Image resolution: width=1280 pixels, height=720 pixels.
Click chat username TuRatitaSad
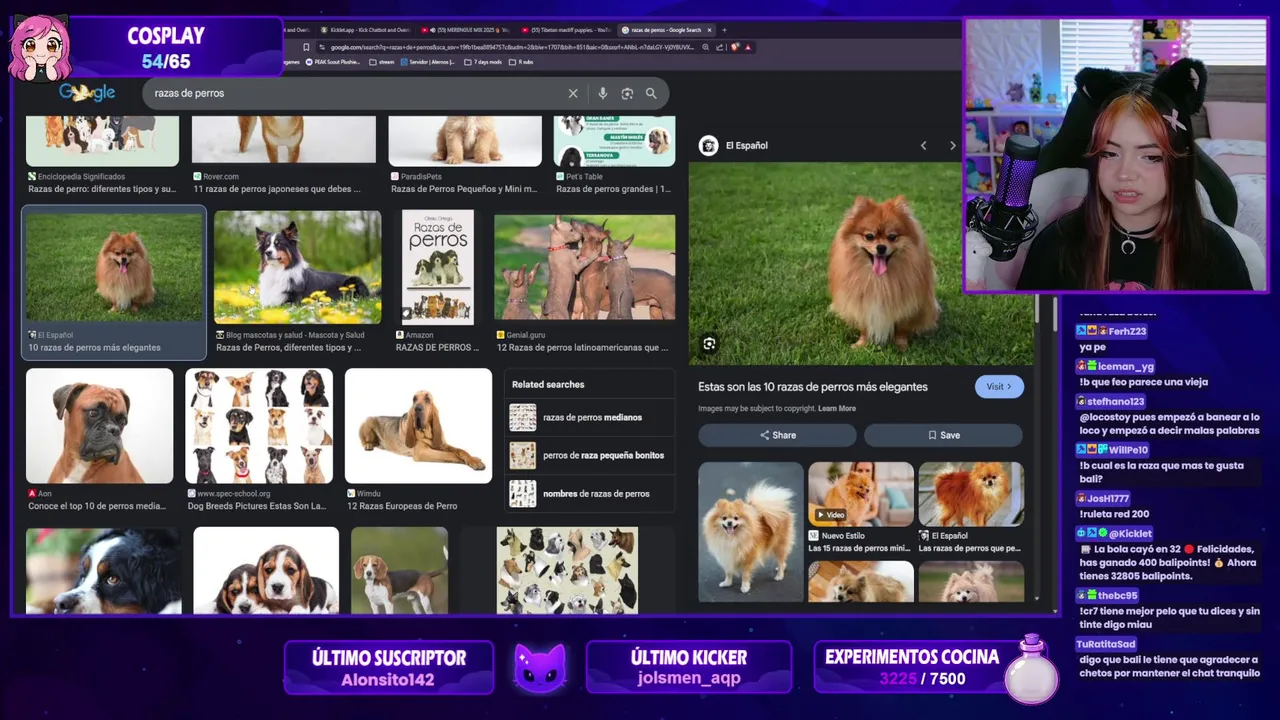pos(1106,644)
